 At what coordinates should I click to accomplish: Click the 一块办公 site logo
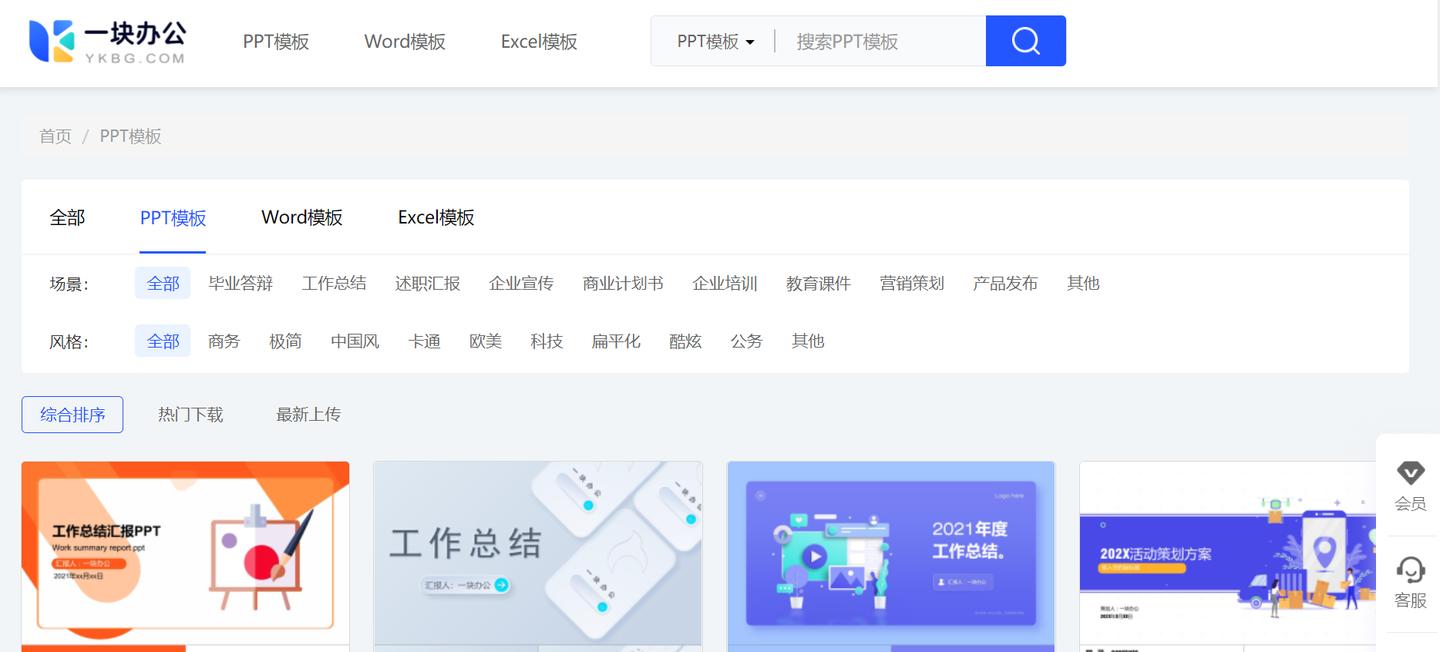coord(107,40)
